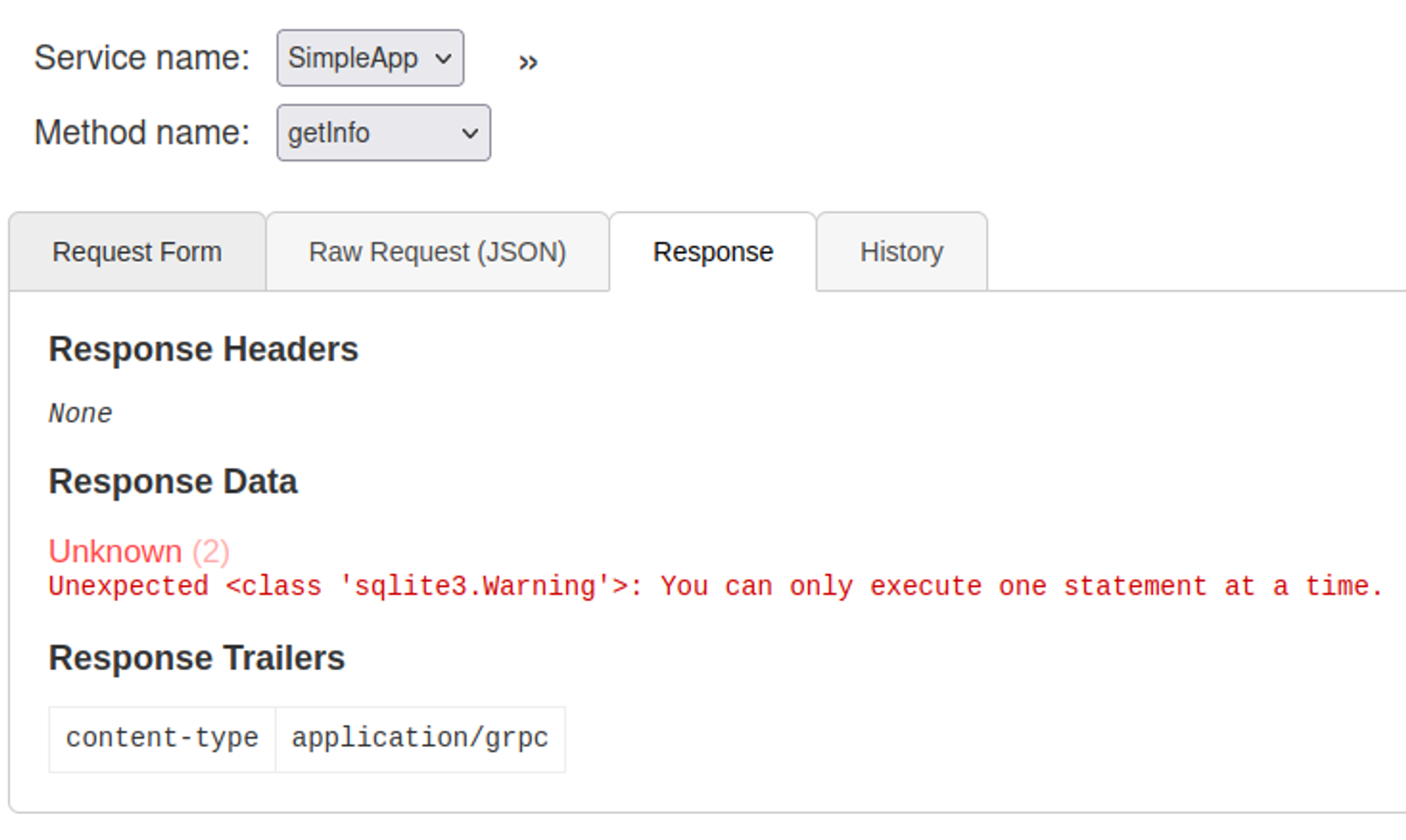Click the Response Headers heading
The height and width of the screenshot is (840, 1406).
click(203, 349)
